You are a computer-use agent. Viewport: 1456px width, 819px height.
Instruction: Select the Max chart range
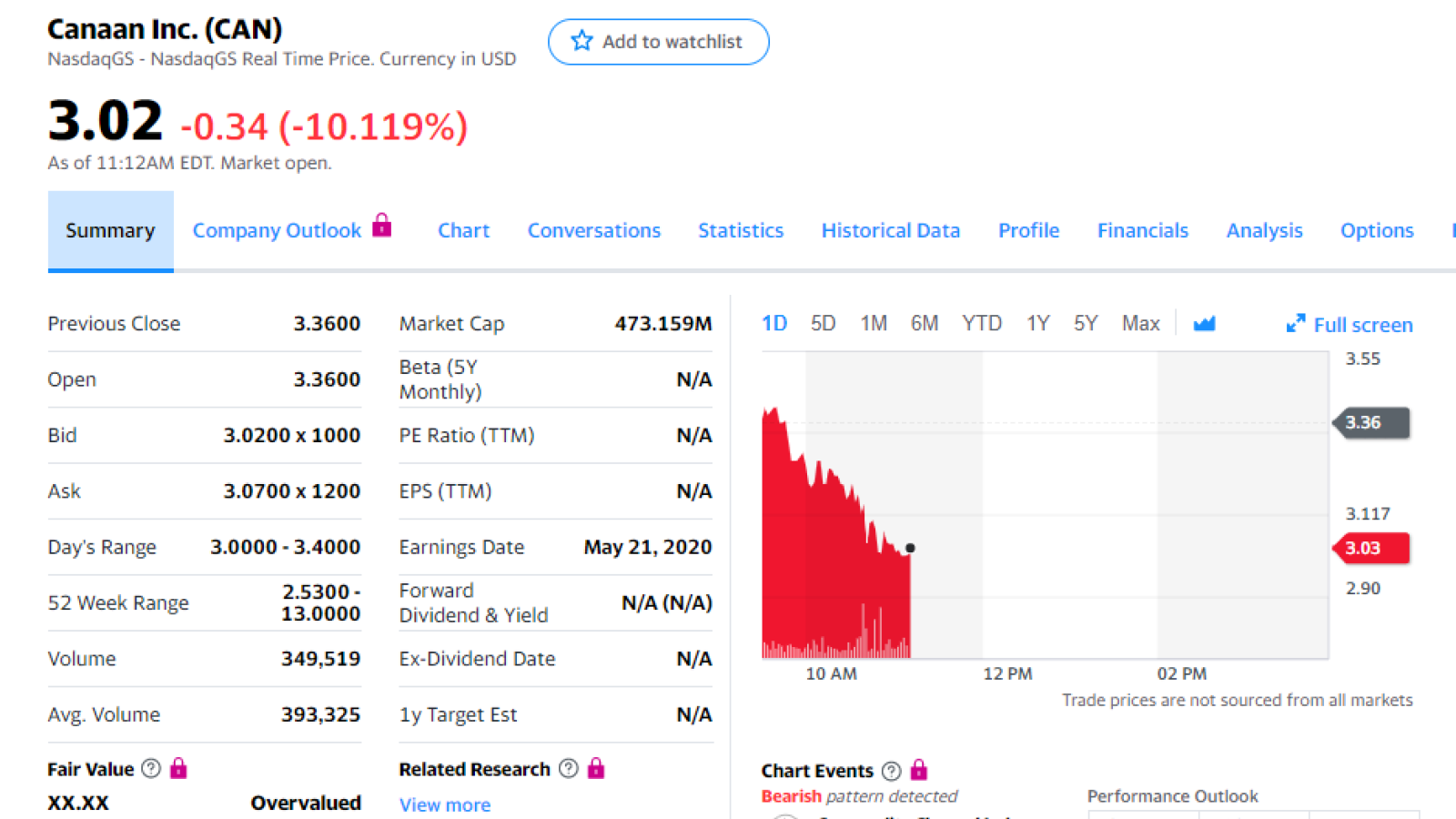1141,324
